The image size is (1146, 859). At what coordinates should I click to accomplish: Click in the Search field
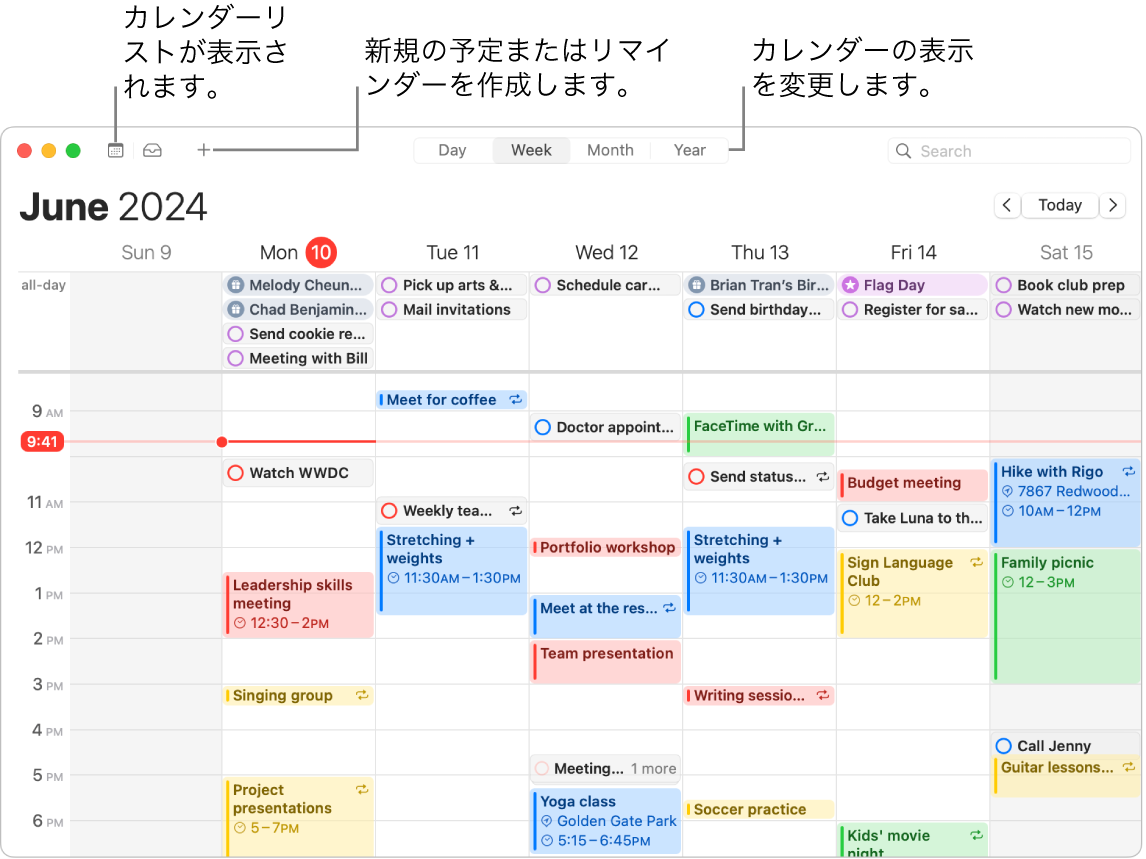[x=1009, y=151]
